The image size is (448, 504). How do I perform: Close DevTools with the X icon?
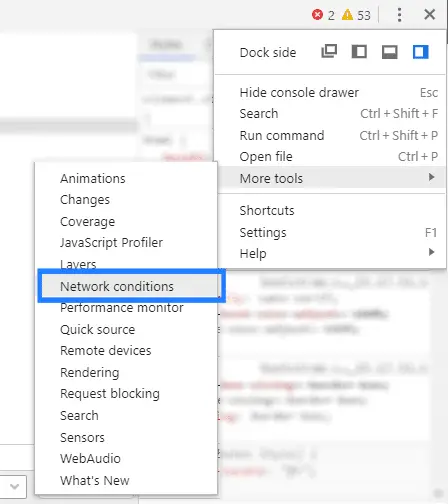point(430,15)
